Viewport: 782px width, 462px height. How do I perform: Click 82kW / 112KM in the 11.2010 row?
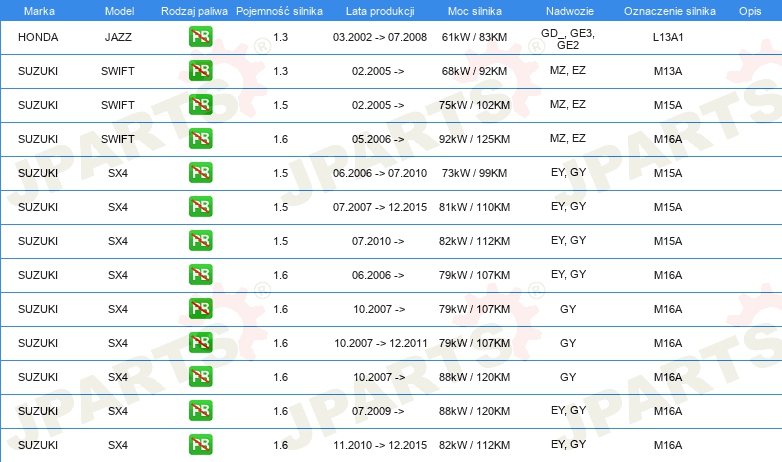pyautogui.click(x=474, y=445)
